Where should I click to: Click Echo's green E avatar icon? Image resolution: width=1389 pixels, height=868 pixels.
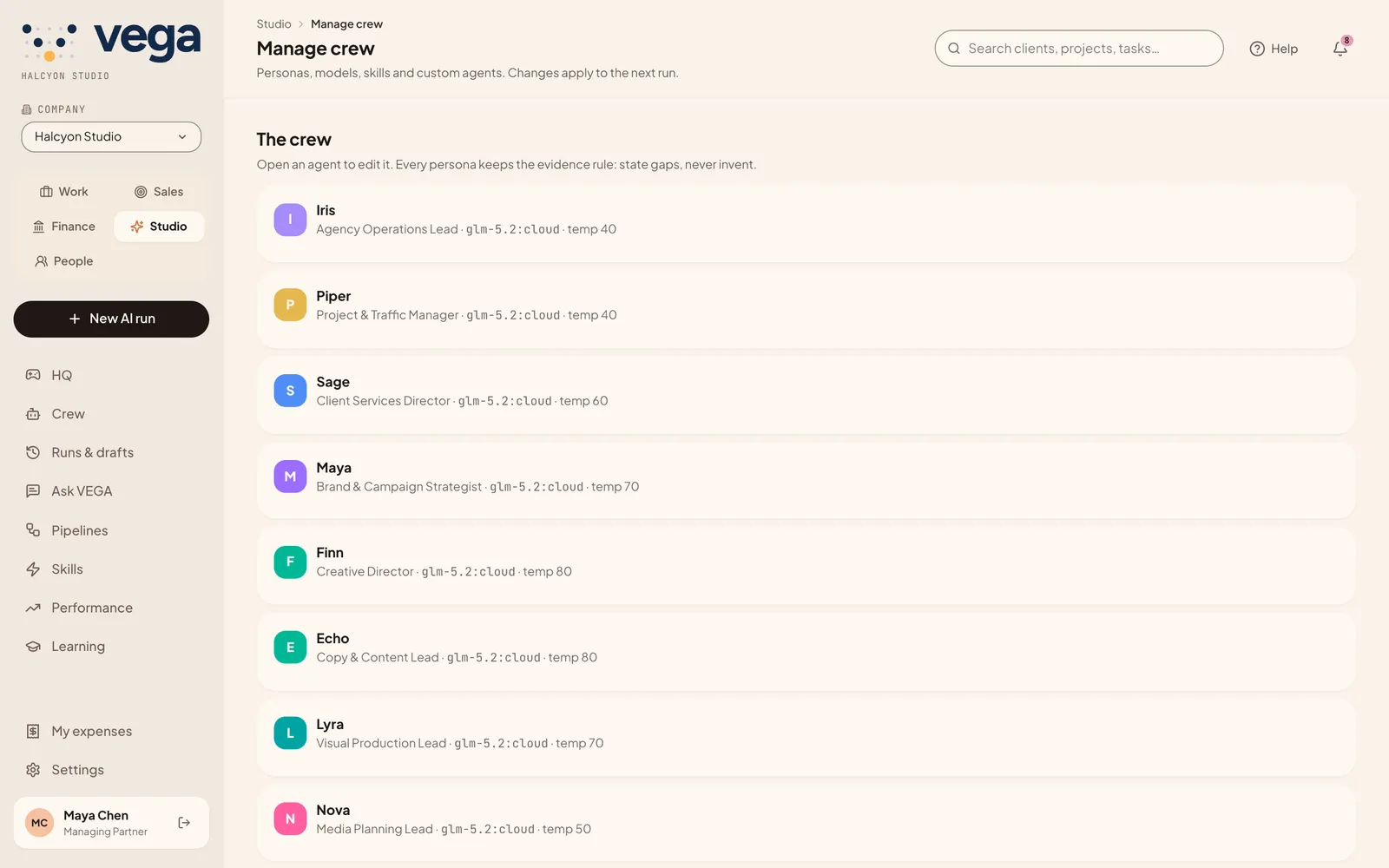(290, 648)
